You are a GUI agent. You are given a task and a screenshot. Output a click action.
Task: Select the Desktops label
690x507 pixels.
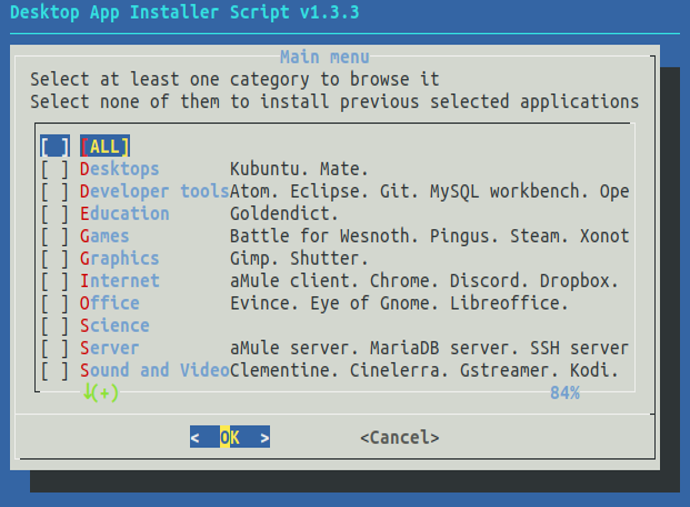click(119, 169)
